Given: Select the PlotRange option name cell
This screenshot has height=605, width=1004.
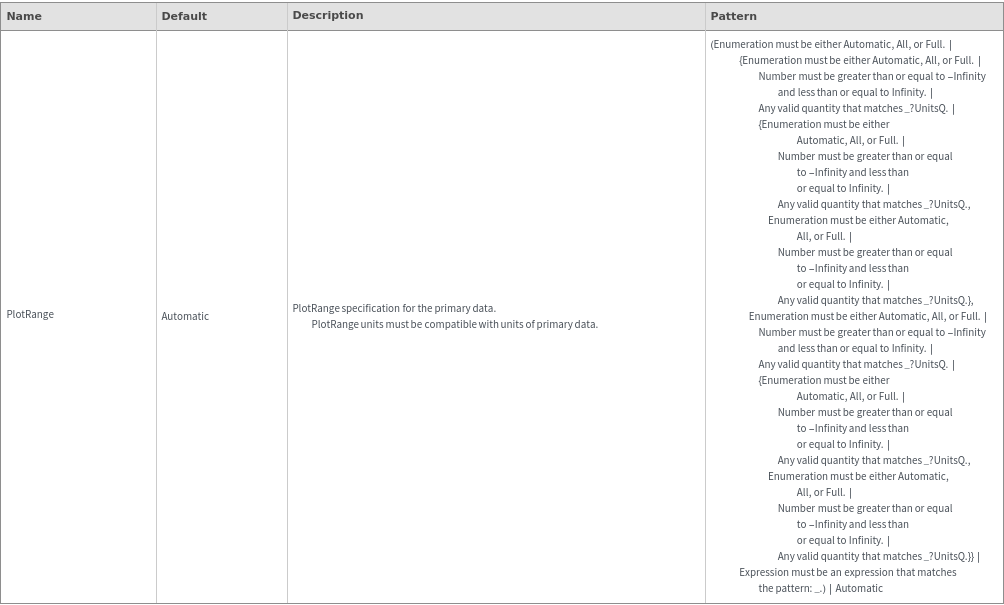Looking at the screenshot, I should (30, 314).
